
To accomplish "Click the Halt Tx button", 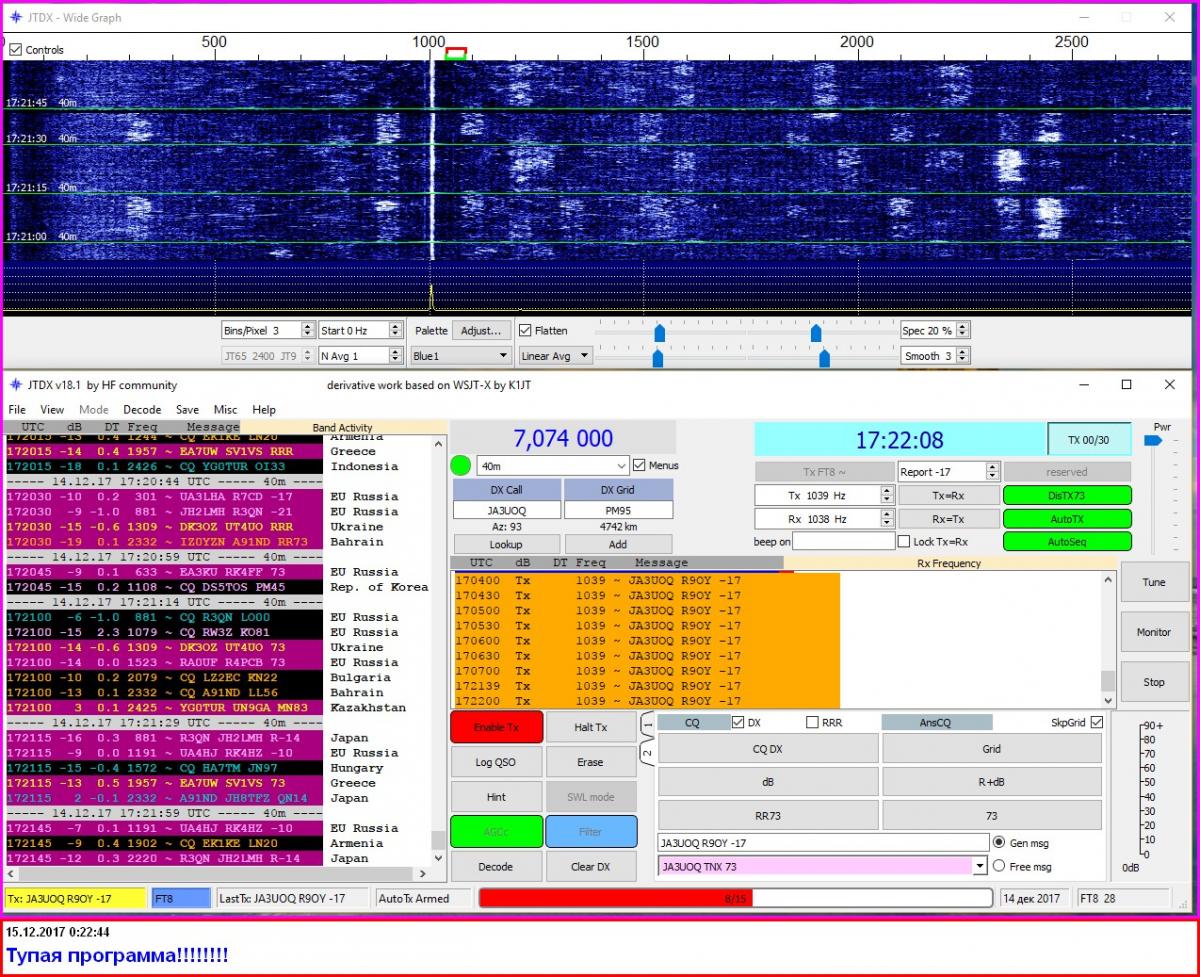I will tap(590, 727).
